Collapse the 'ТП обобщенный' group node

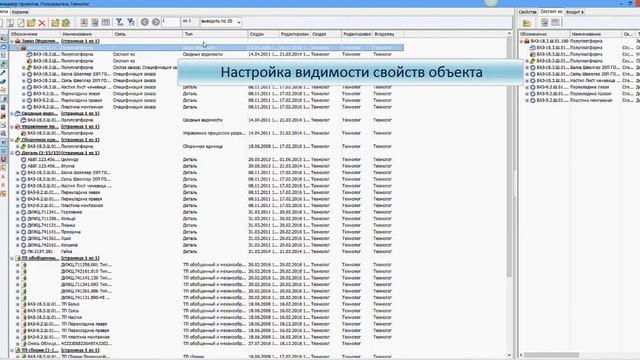click(x=12, y=258)
